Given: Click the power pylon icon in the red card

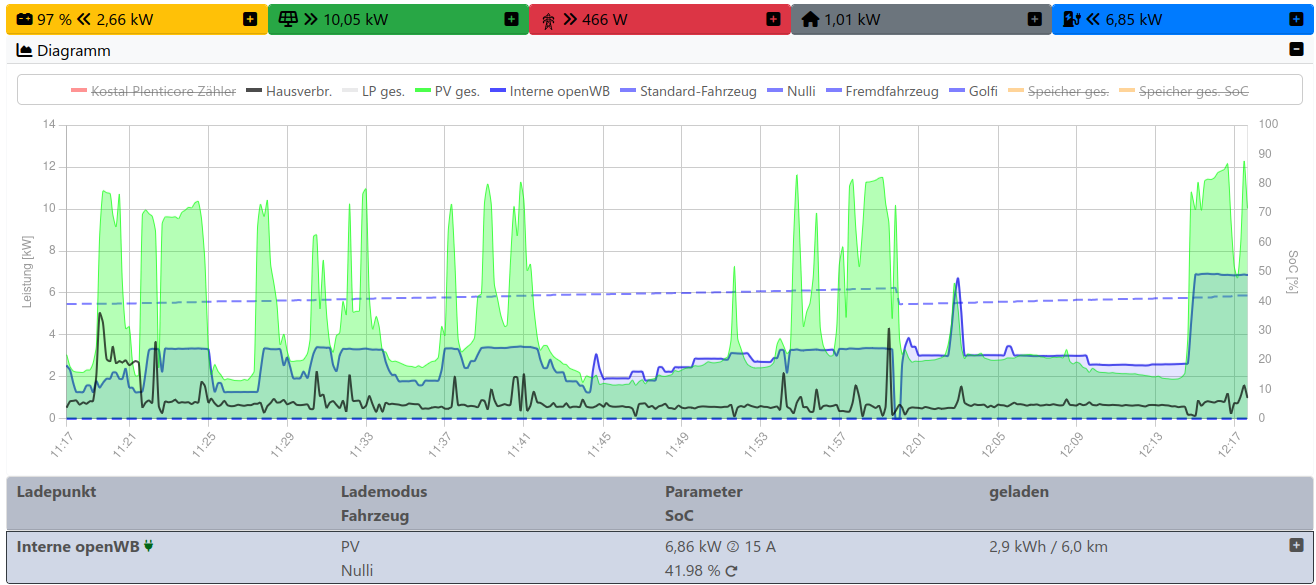Looking at the screenshot, I should [x=548, y=19].
